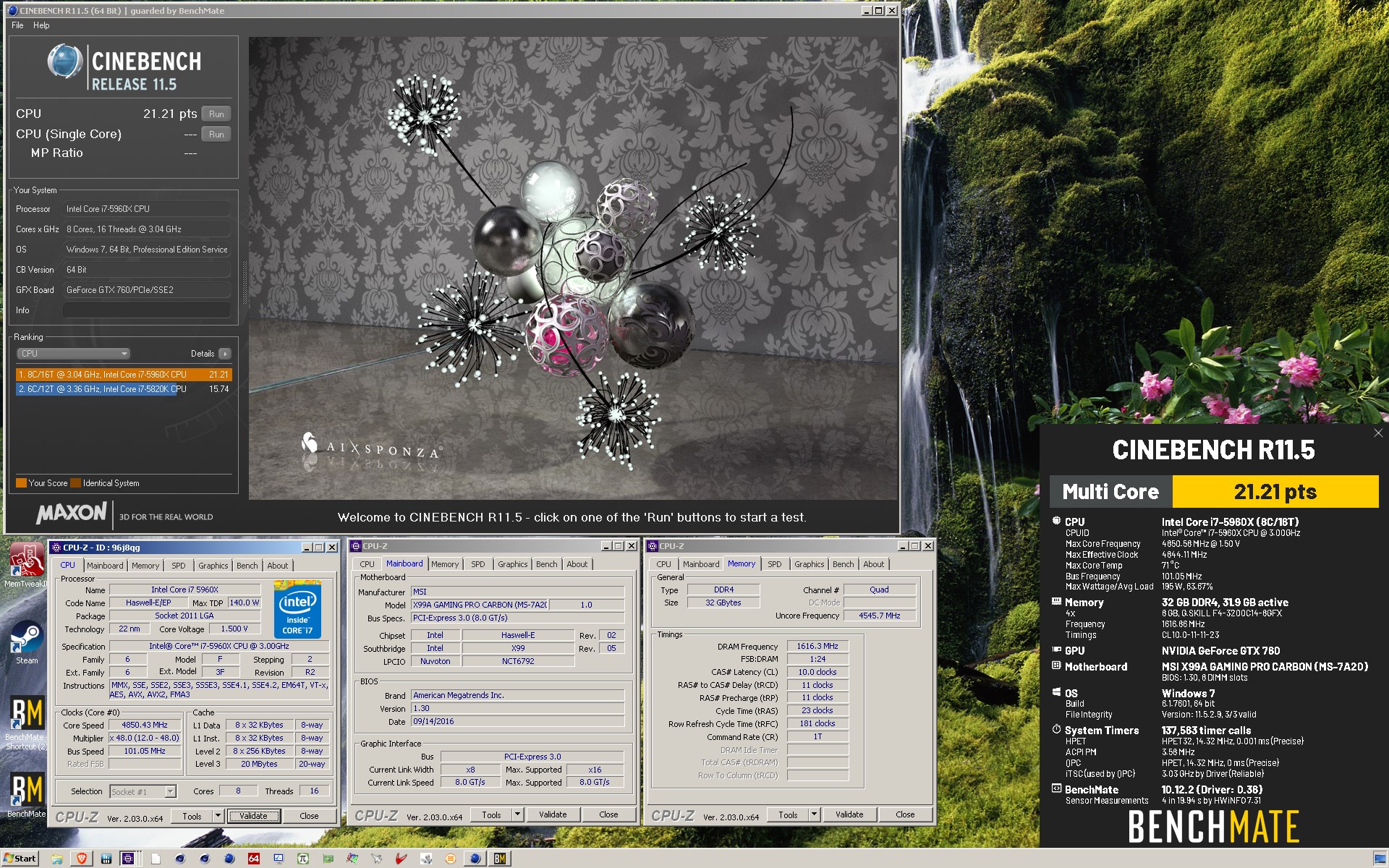Click the blank document taskbar icon
The image size is (1389, 868).
156,859
